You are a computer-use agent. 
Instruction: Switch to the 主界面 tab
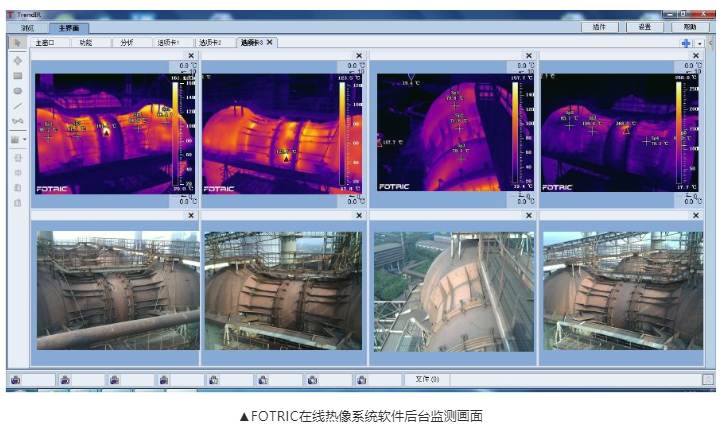(70, 28)
